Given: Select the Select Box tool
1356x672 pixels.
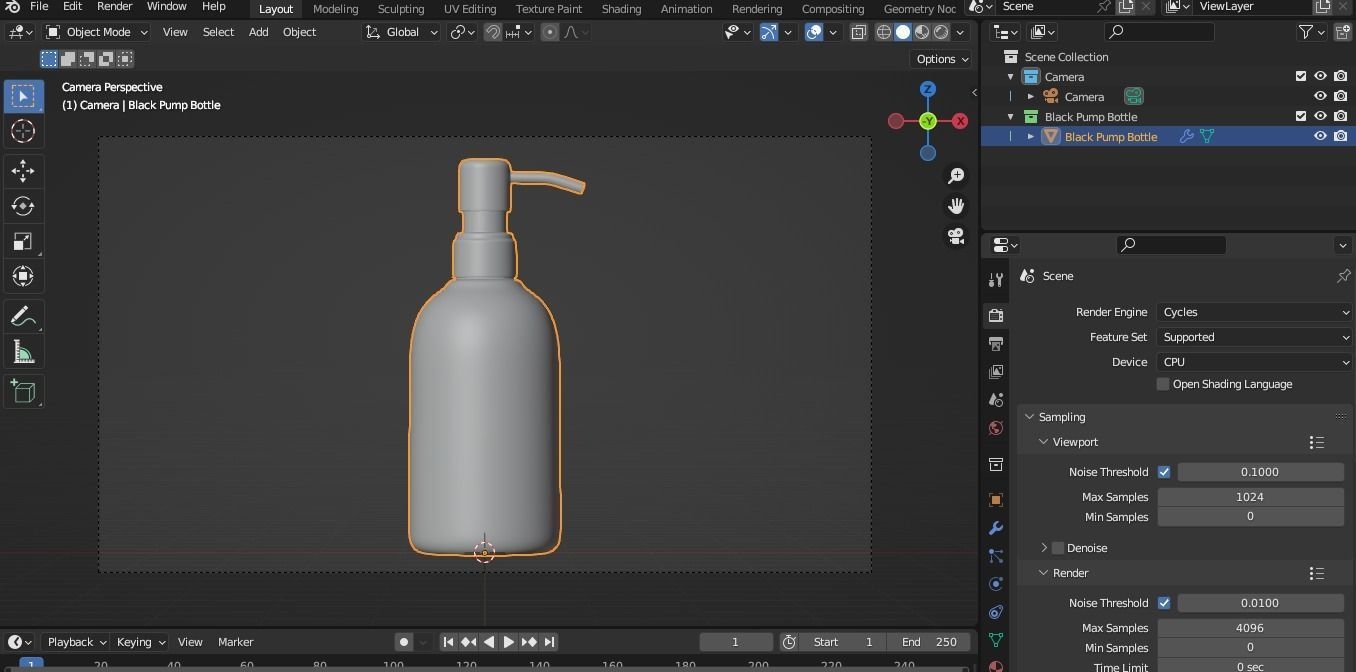Looking at the screenshot, I should [23, 96].
